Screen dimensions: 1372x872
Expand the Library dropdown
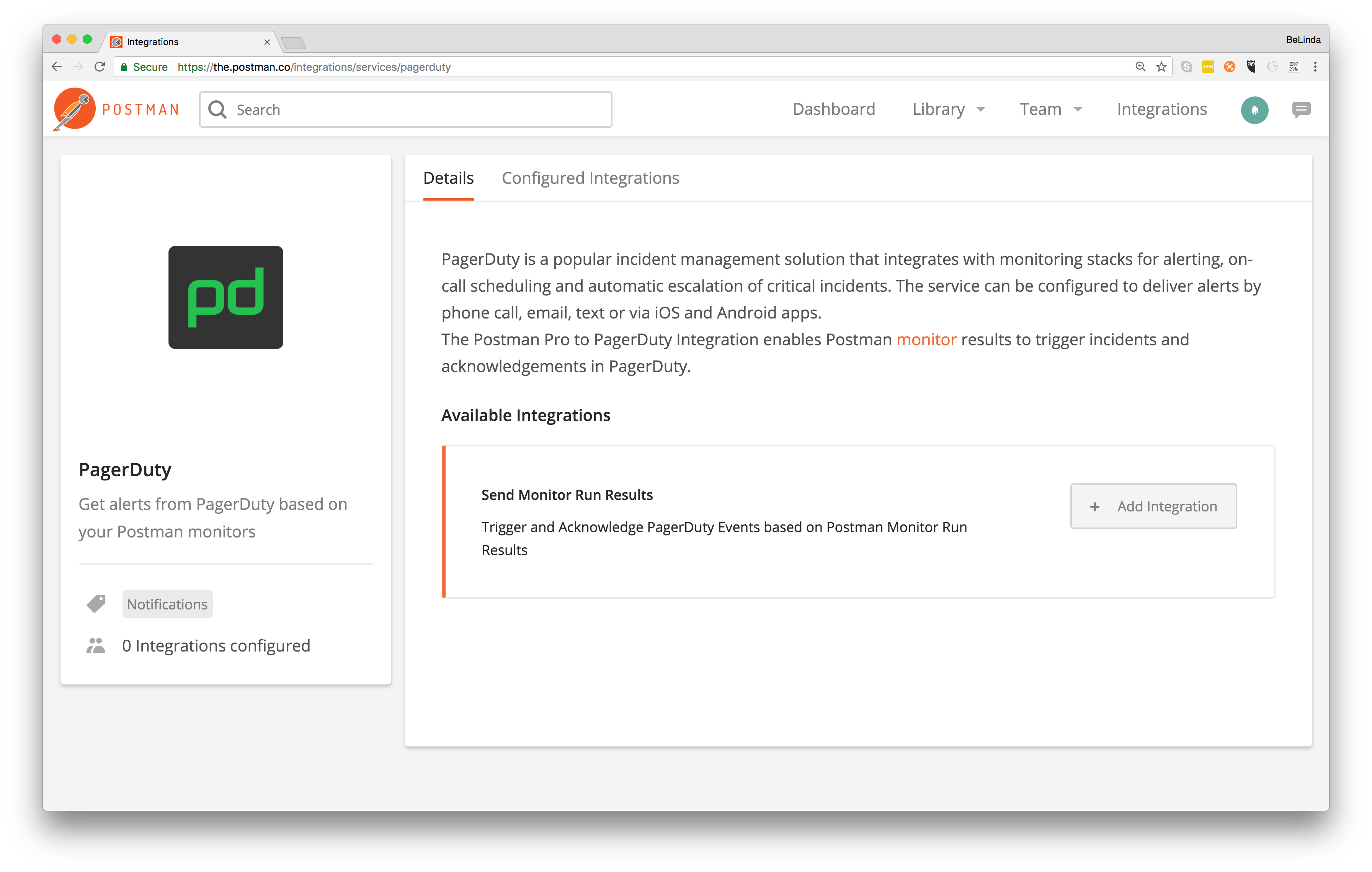[948, 109]
